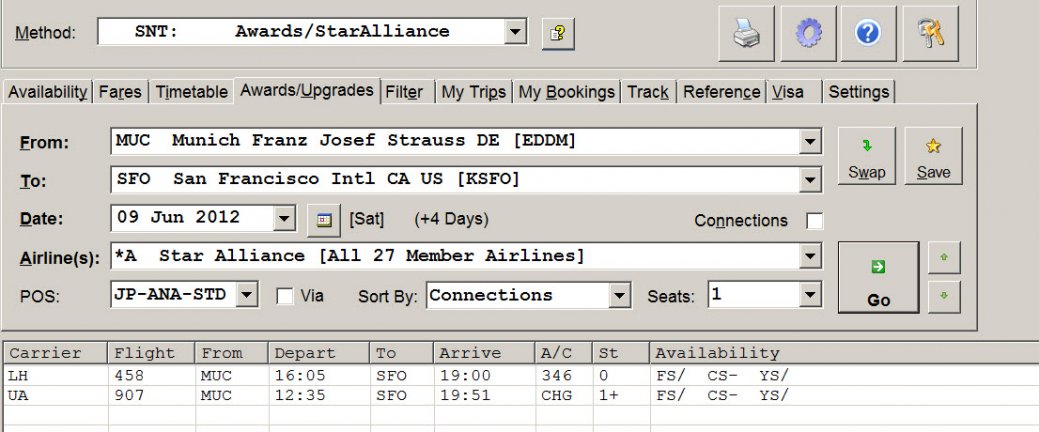Open the blue gear options button

808,34
